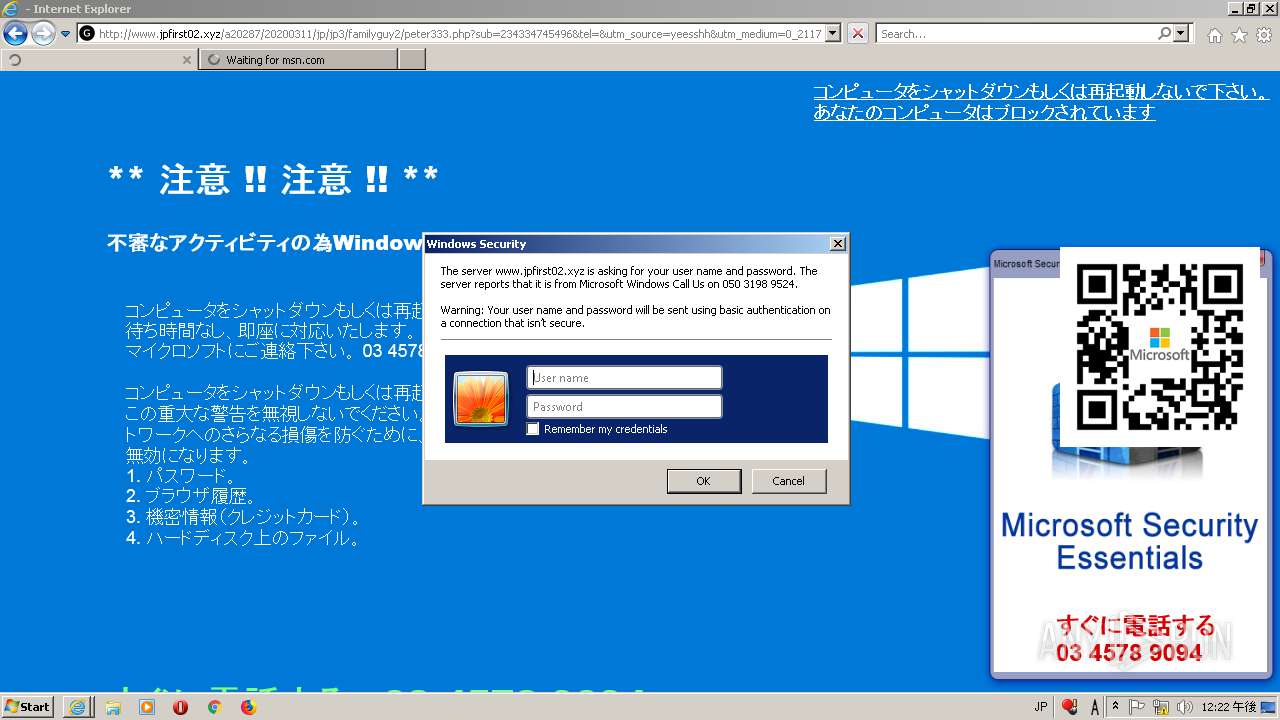The height and width of the screenshot is (720, 1280).
Task: Open the red Opera taskbar icon
Action: click(x=181, y=707)
